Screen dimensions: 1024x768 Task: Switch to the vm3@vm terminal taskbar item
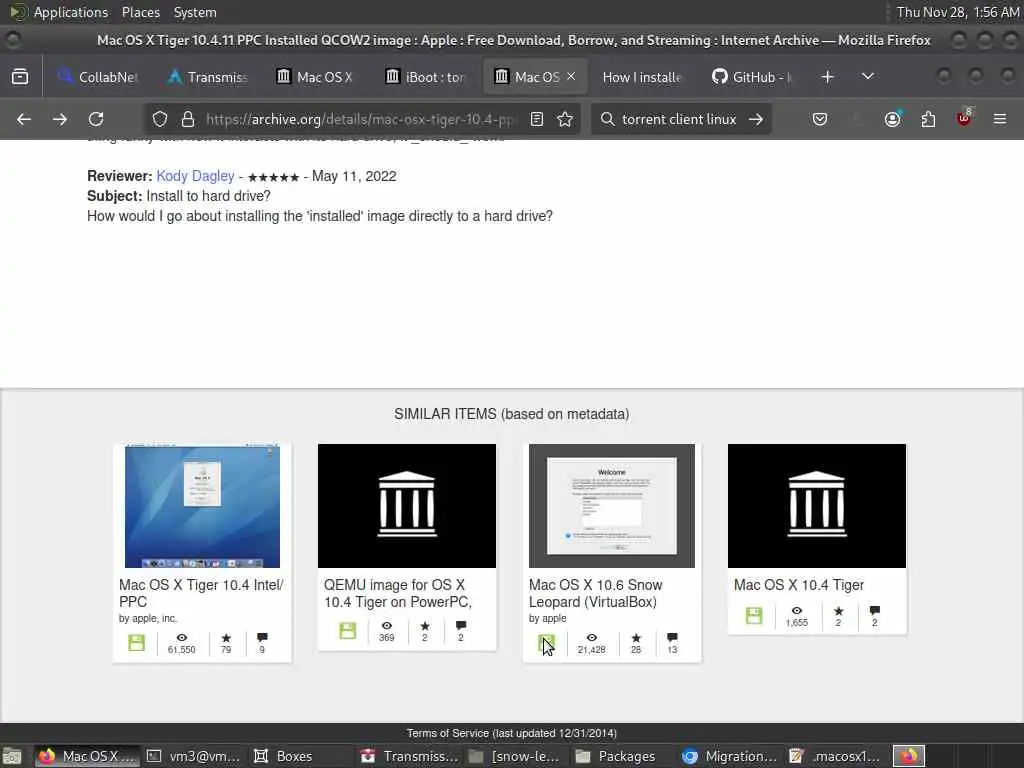193,756
